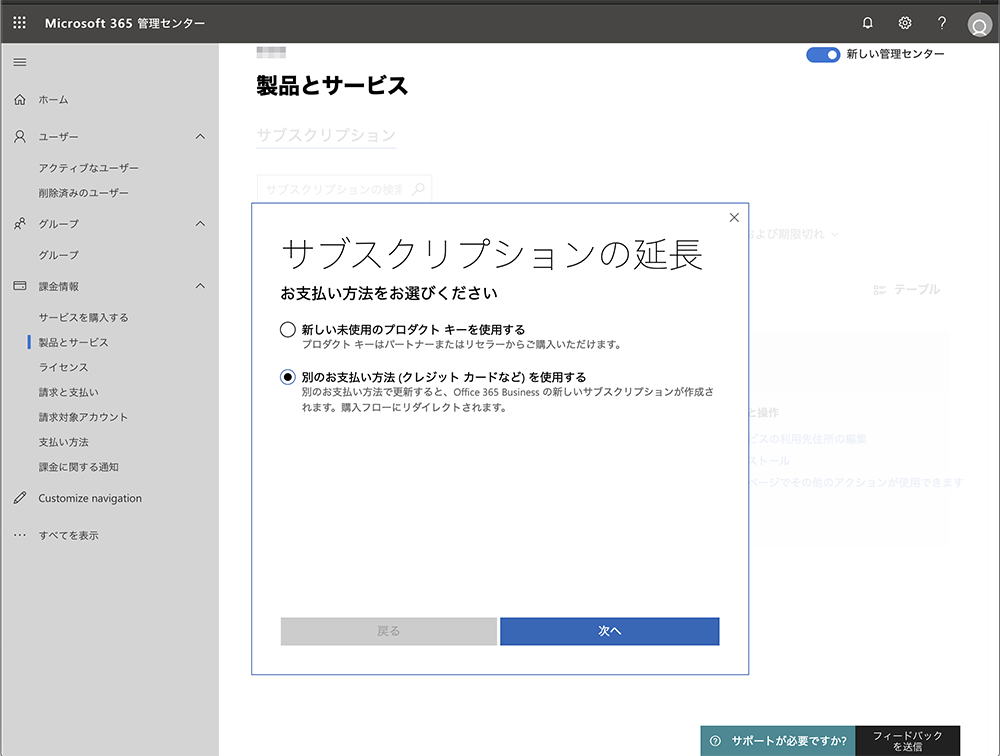This screenshot has height=756, width=1000.
Task: Open サービスを購入する in the navigation
Action: [x=84, y=317]
